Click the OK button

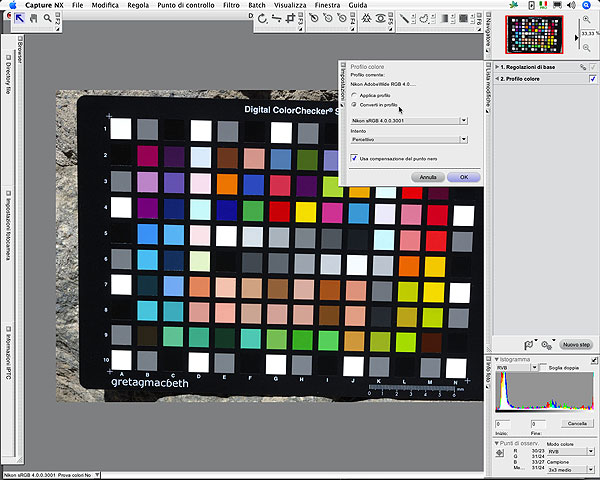(x=464, y=177)
